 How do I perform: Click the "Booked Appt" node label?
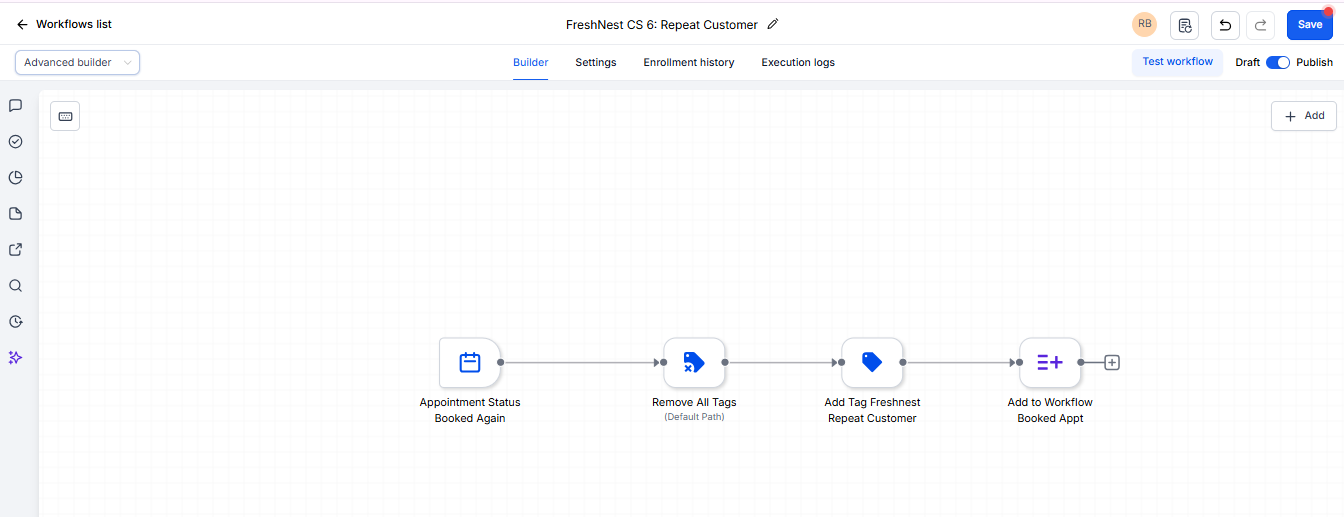[1050, 418]
